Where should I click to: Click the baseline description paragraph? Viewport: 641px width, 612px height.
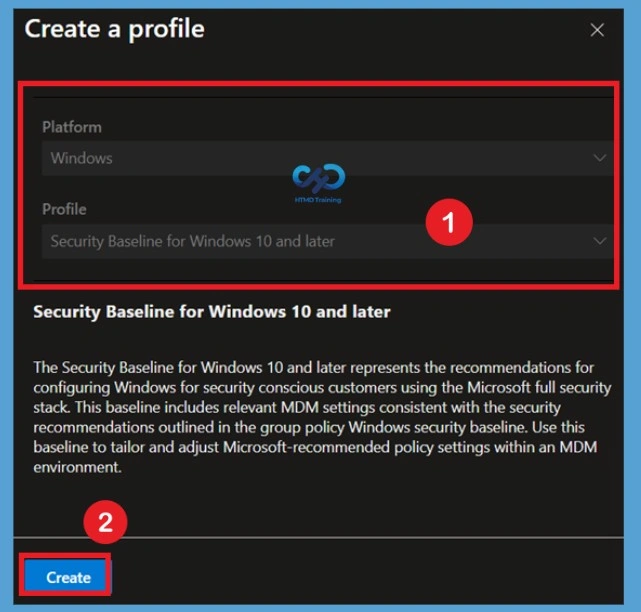(x=322, y=417)
